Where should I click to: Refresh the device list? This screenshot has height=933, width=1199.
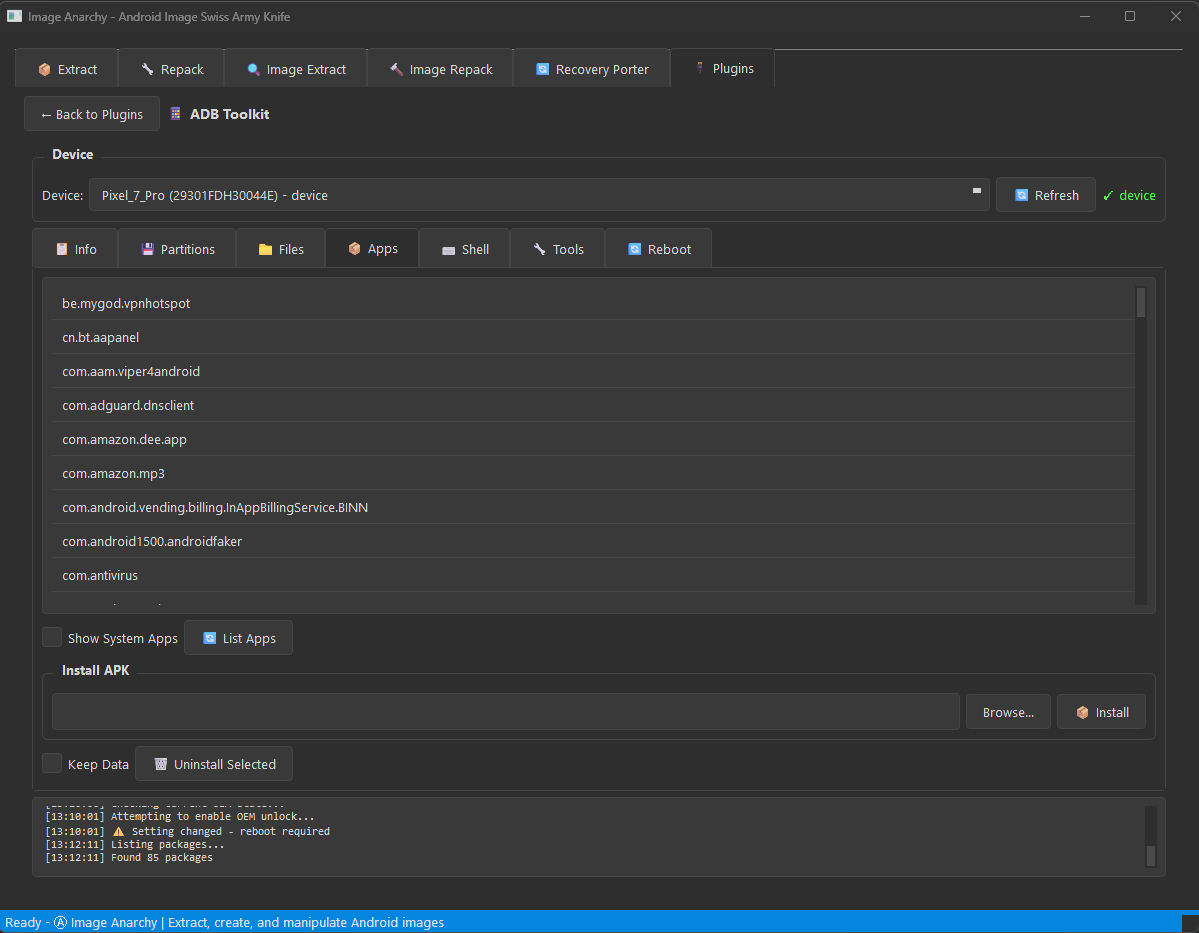point(1045,195)
